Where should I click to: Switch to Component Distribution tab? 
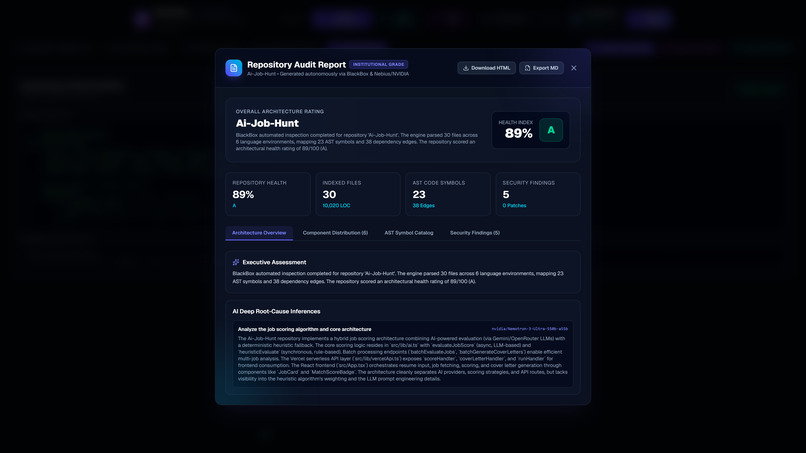coord(335,233)
